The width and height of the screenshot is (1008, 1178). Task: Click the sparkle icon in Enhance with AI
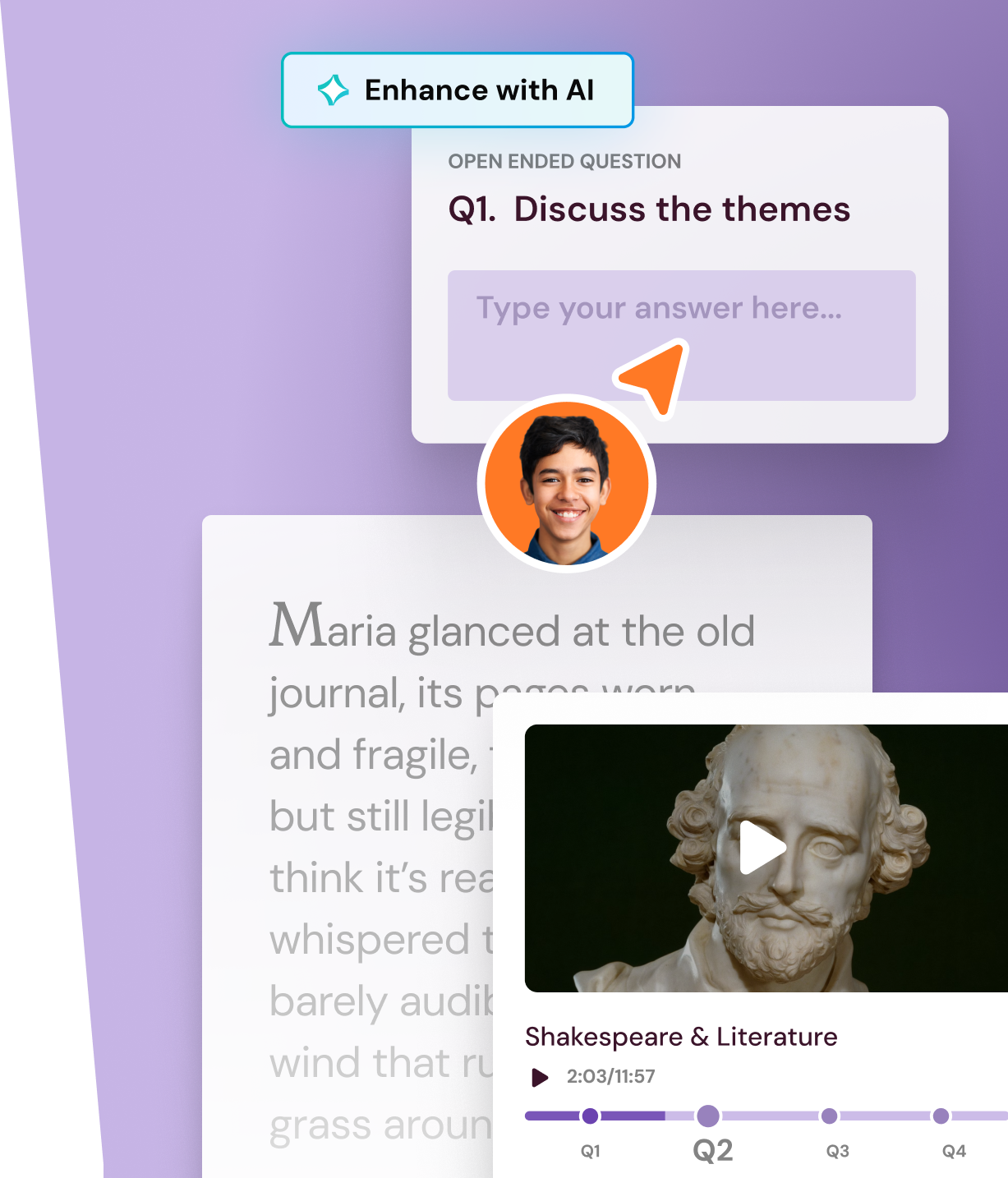pyautogui.click(x=333, y=90)
